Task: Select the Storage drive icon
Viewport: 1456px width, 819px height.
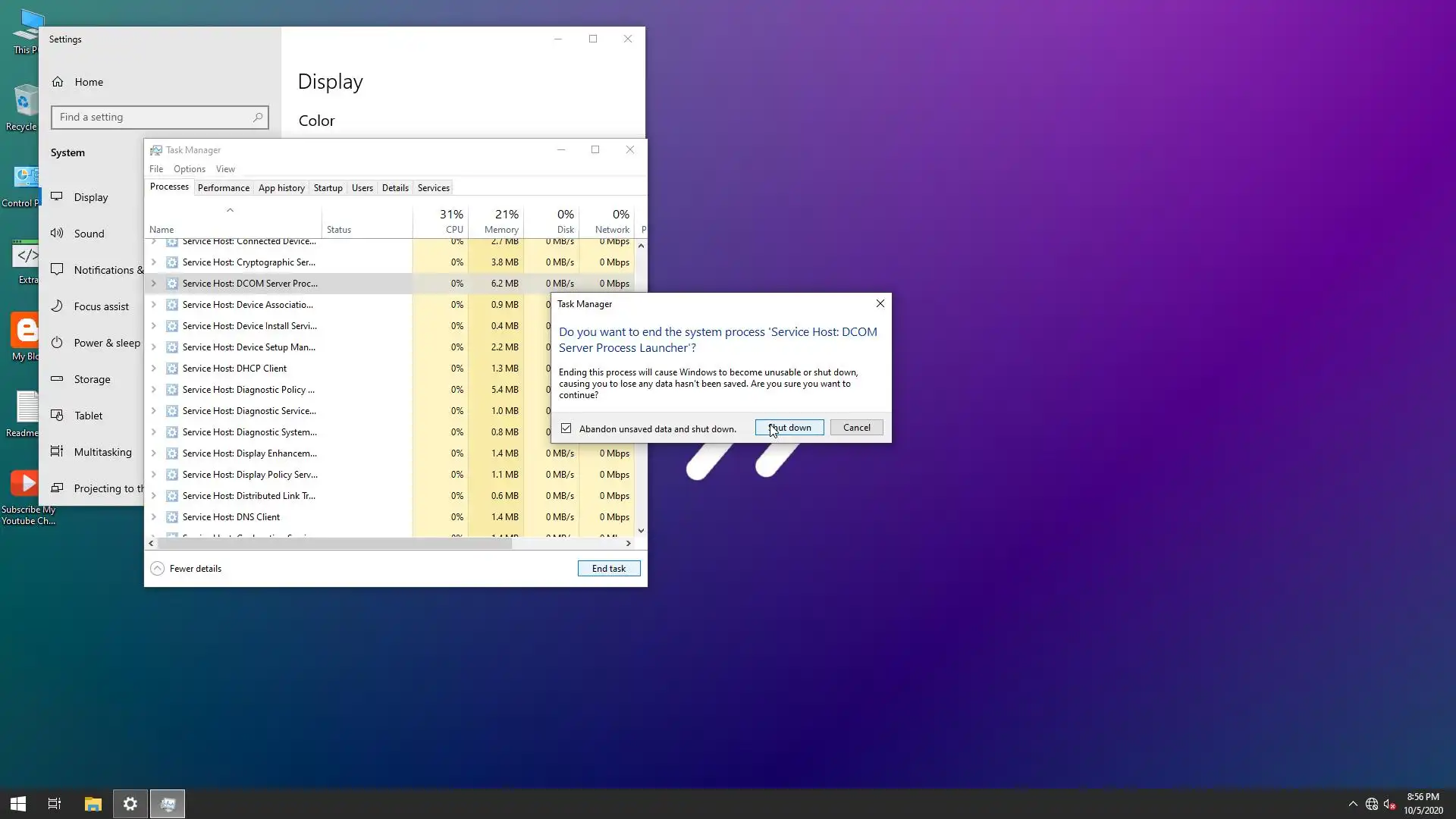Action: click(x=57, y=379)
